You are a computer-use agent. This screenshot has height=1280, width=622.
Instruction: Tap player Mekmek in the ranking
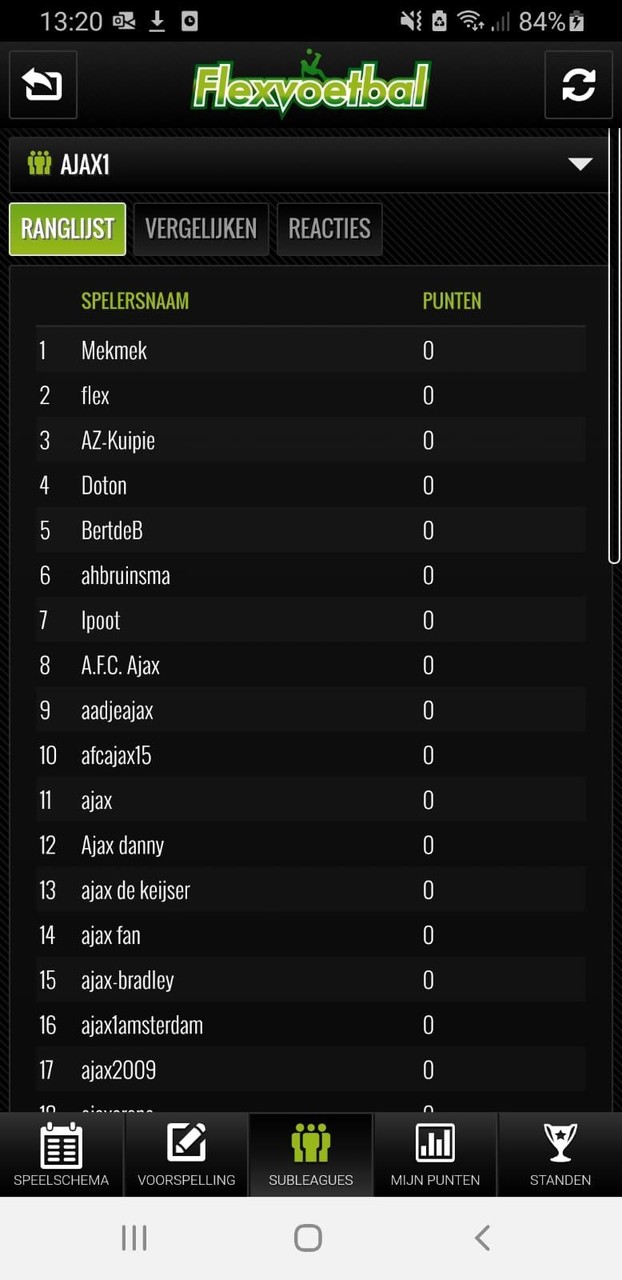pos(115,351)
